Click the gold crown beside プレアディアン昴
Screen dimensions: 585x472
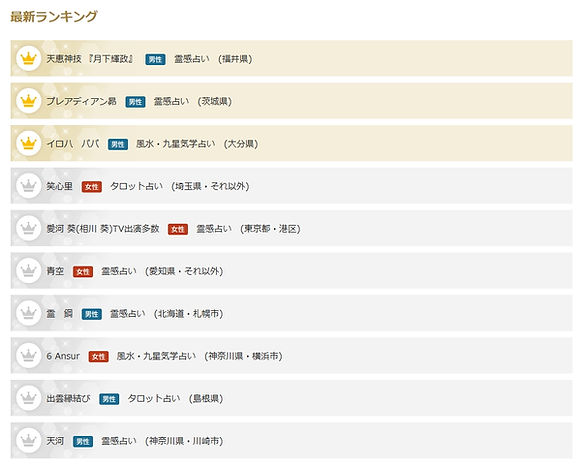[29, 101]
